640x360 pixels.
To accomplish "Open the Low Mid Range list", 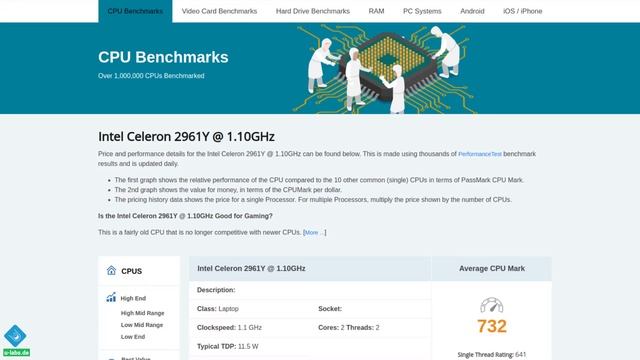I will point(142,325).
